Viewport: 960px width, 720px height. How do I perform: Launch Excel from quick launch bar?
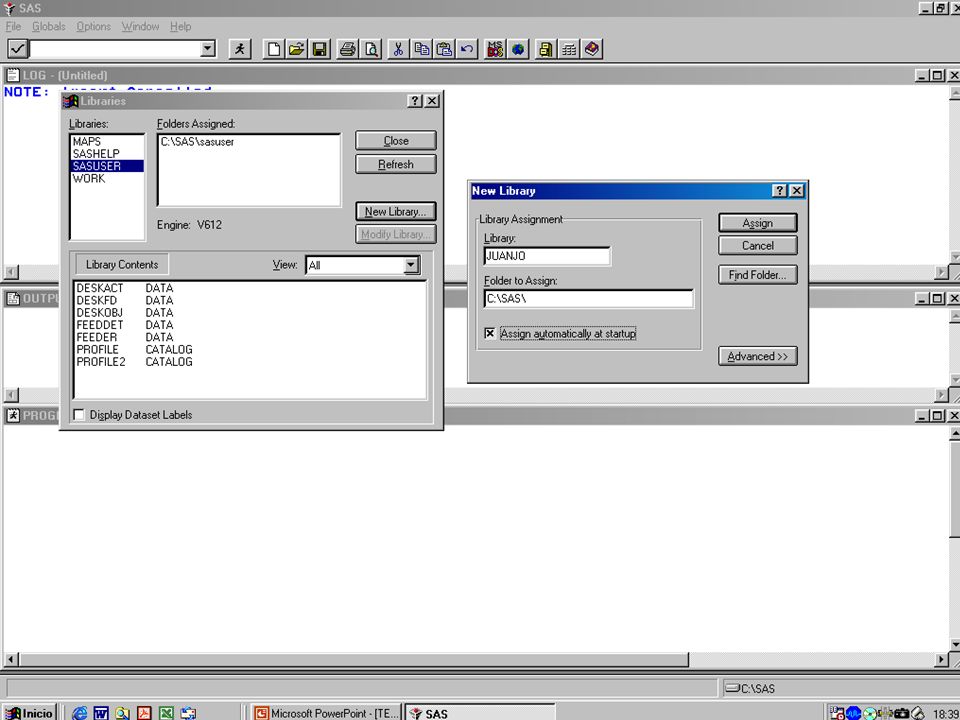click(166, 713)
